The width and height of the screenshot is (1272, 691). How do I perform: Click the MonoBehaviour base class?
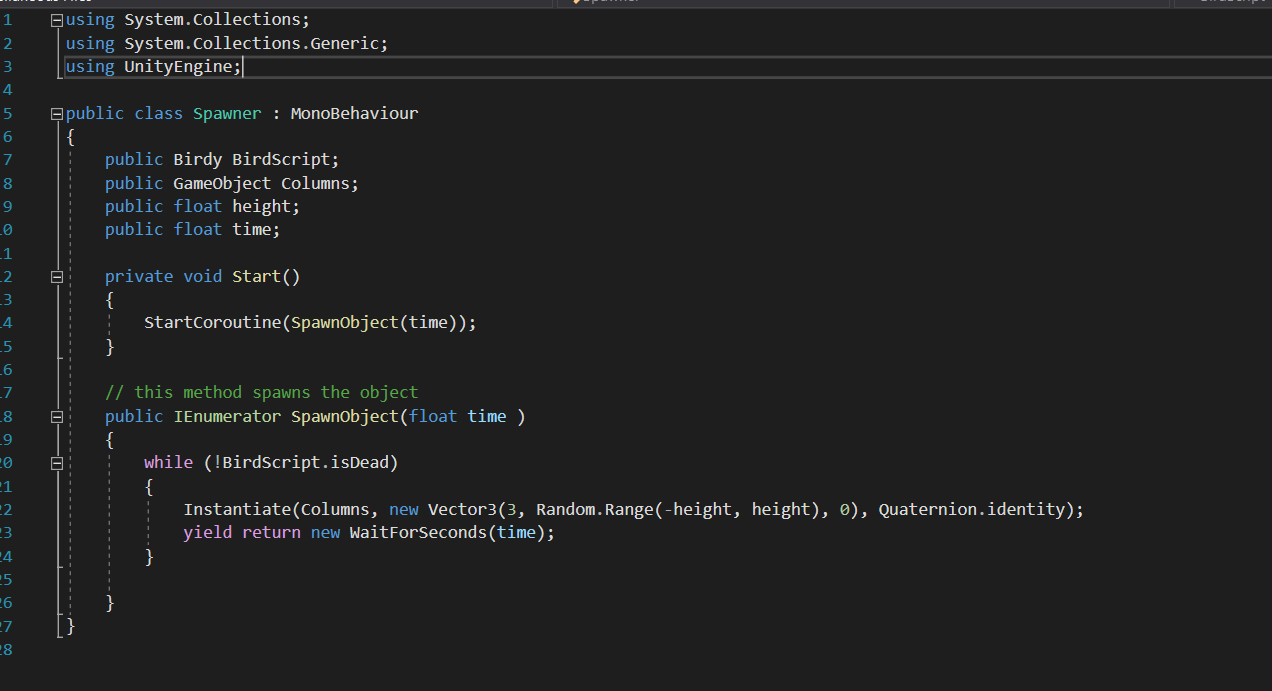[x=354, y=113]
